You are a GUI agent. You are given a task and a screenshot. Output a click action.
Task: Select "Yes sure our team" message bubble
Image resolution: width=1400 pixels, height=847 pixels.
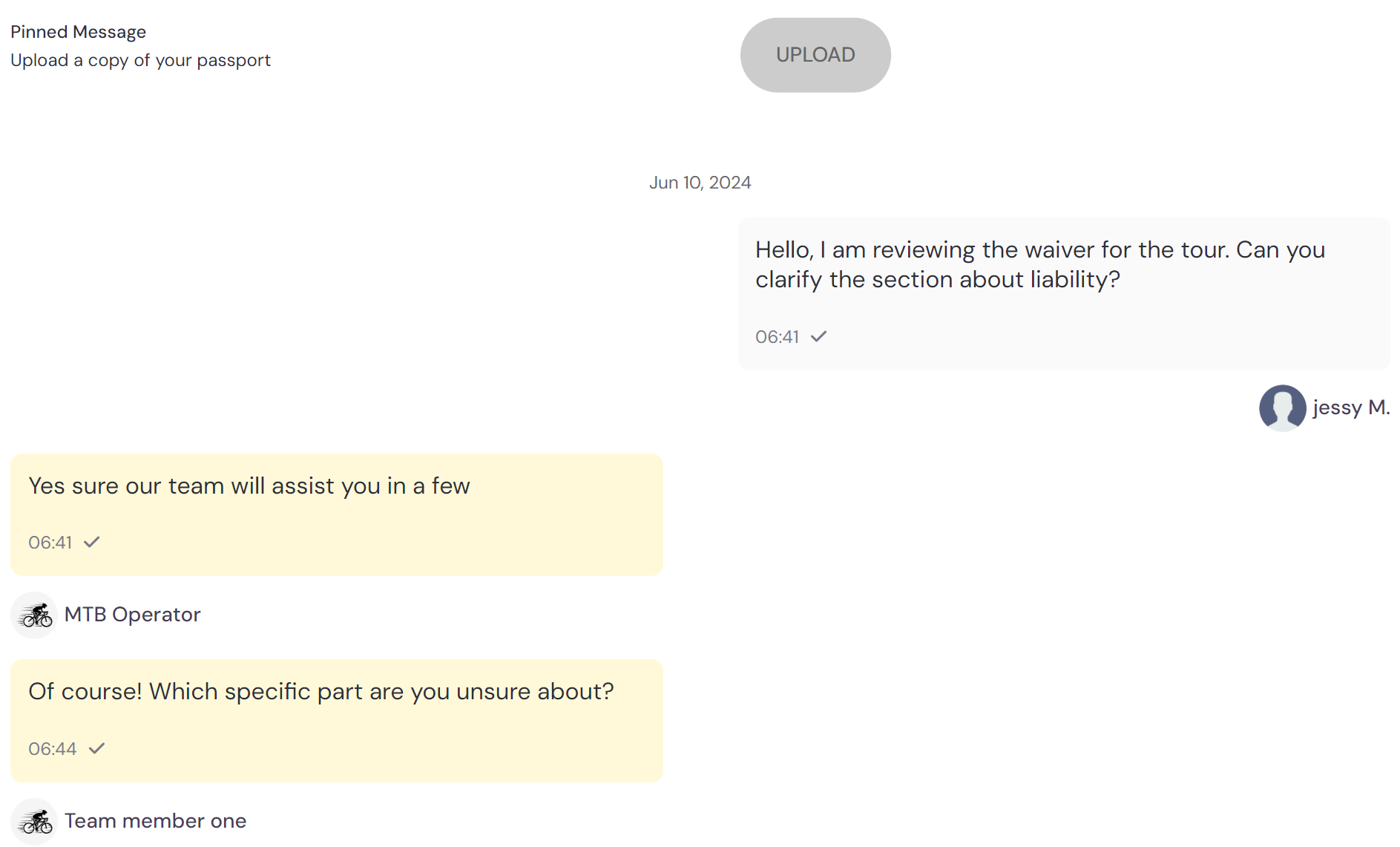[337, 514]
